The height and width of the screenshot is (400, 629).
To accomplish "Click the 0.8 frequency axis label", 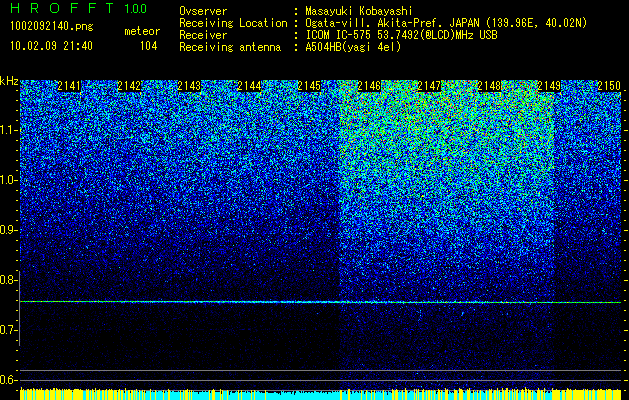I will click(8, 280).
